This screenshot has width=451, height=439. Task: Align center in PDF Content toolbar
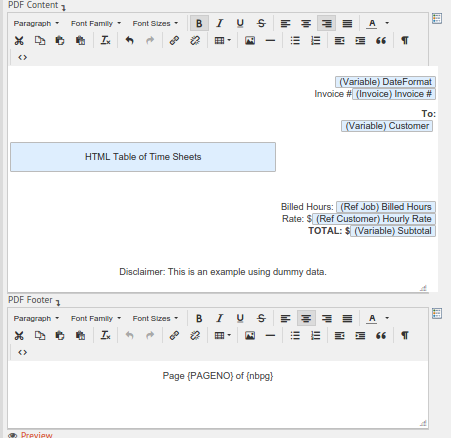306,23
